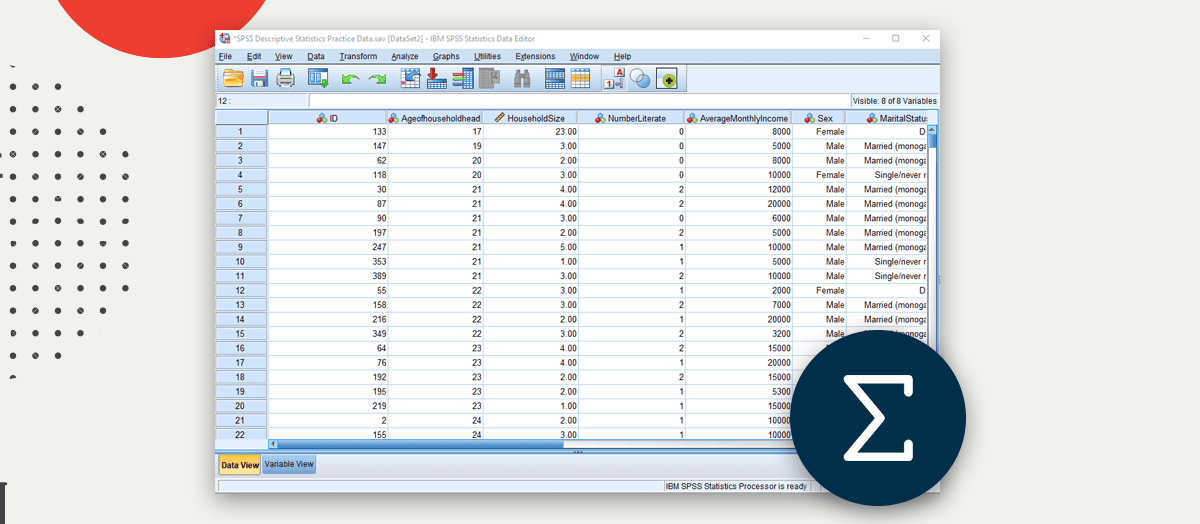1200x524 pixels.
Task: Select the Sex column header
Action: click(818, 118)
